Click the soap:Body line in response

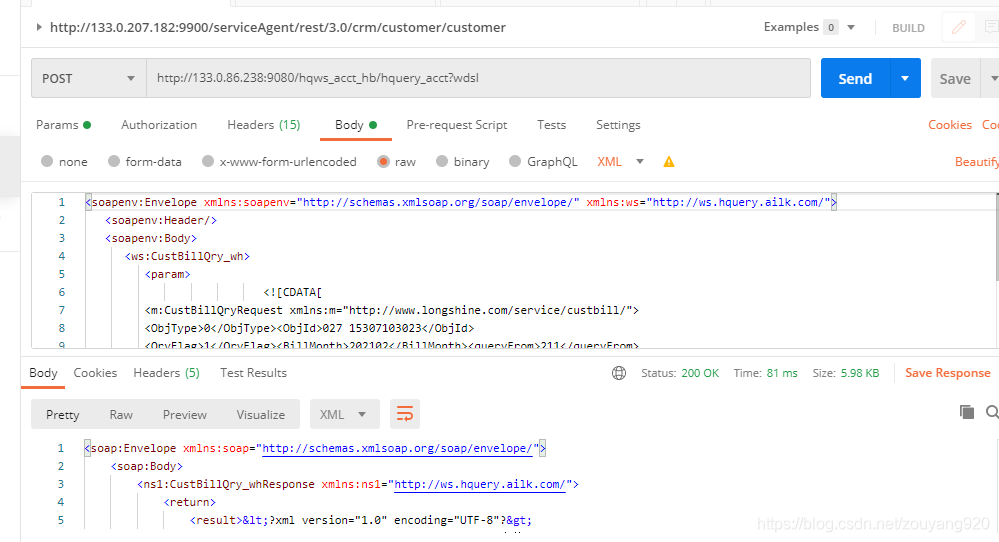147,466
